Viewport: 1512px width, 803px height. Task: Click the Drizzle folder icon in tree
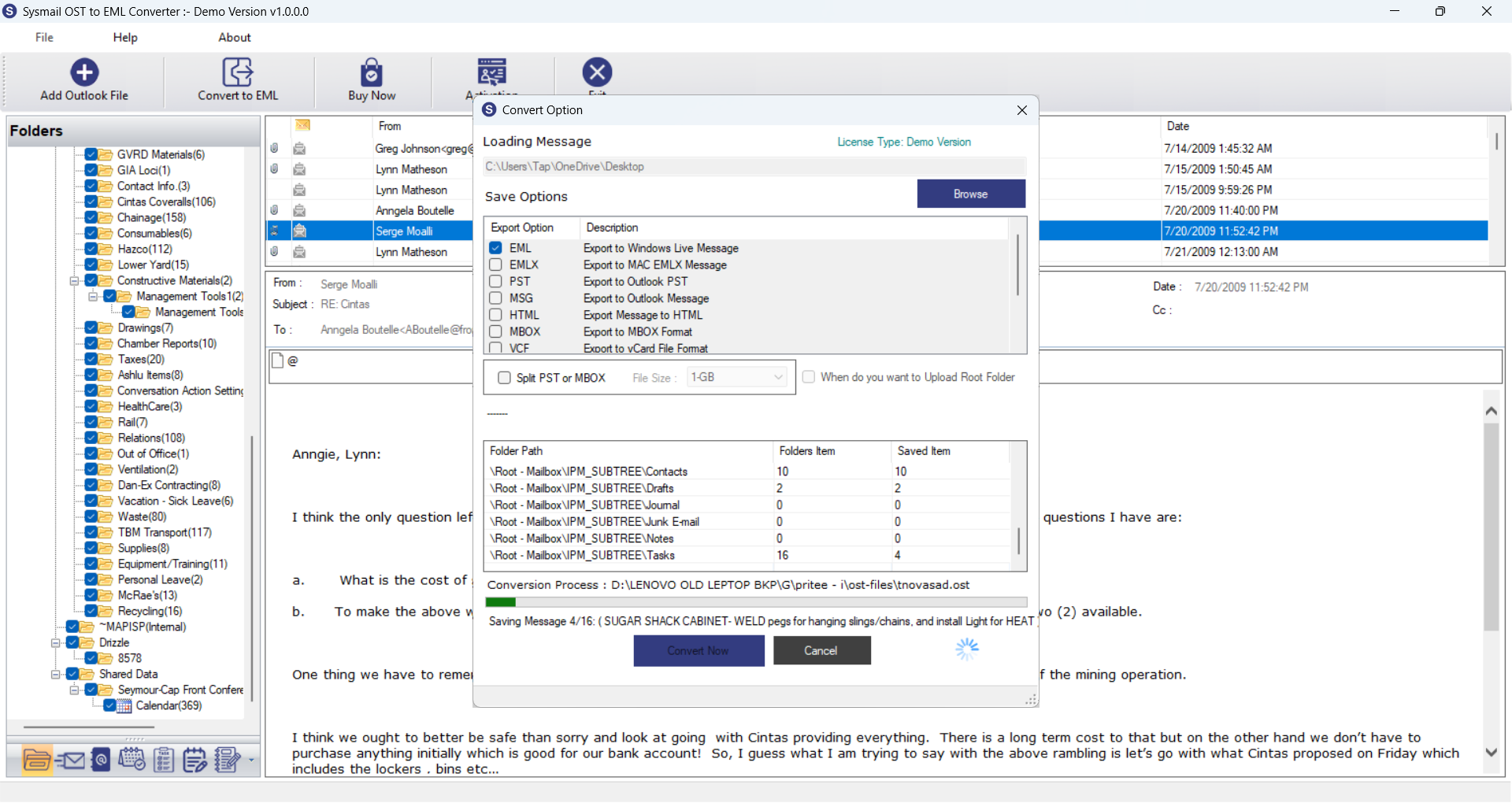tap(87, 642)
